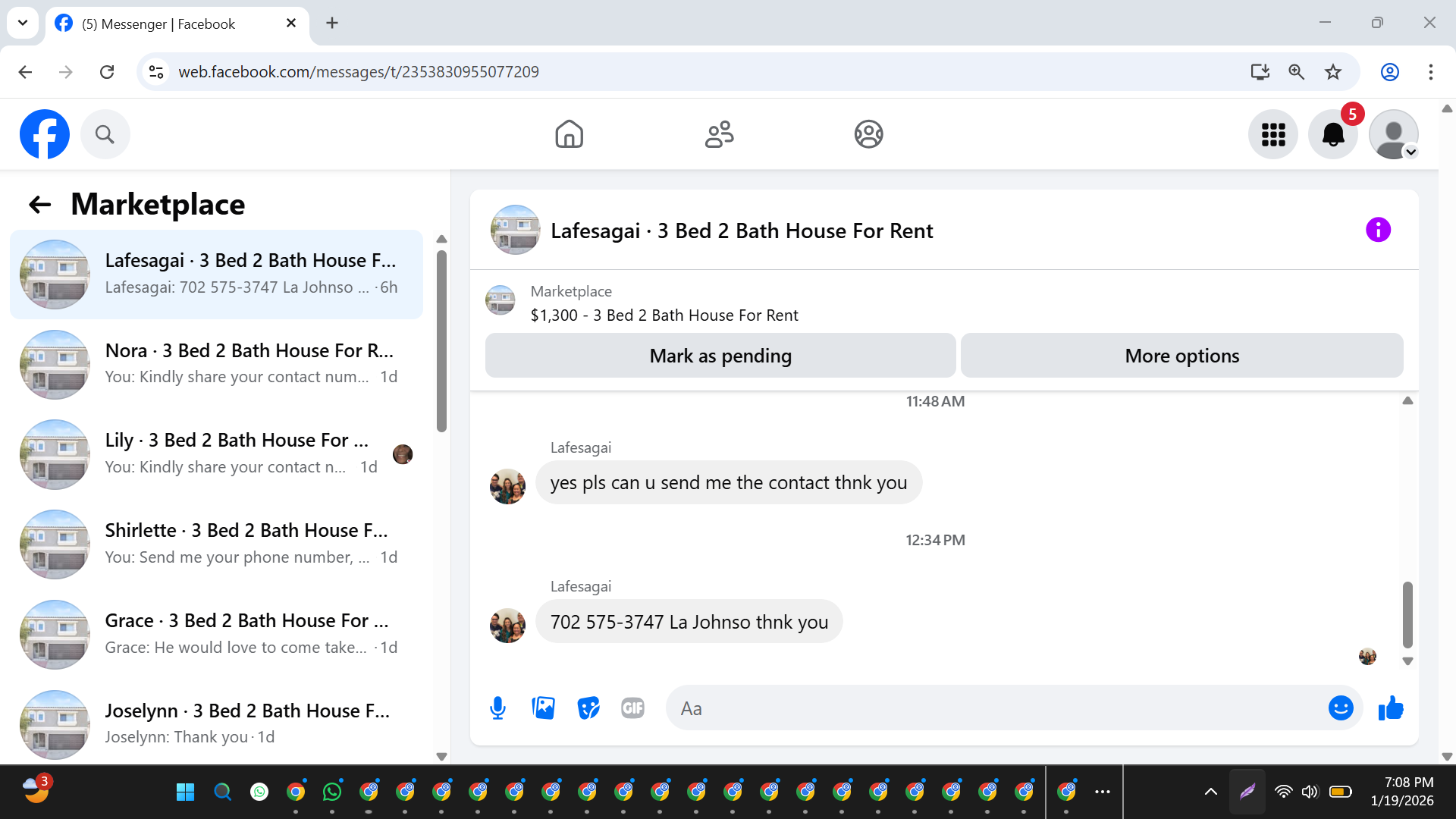Click Mark as pending button
The height and width of the screenshot is (819, 1456).
coord(720,356)
